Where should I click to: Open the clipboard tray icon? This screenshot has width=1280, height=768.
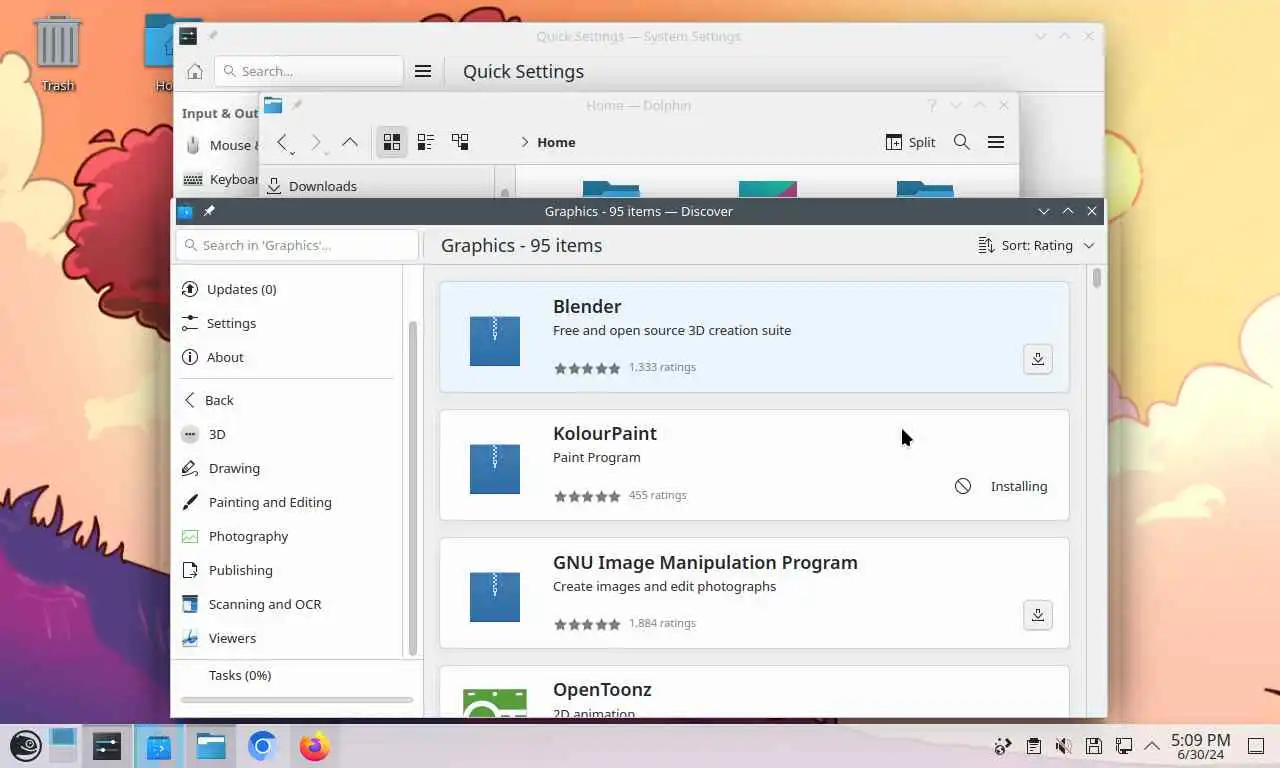pos(1034,746)
